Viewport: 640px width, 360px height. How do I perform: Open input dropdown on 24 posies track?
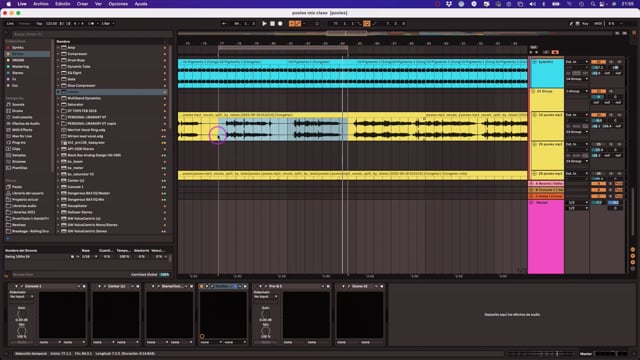click(577, 115)
